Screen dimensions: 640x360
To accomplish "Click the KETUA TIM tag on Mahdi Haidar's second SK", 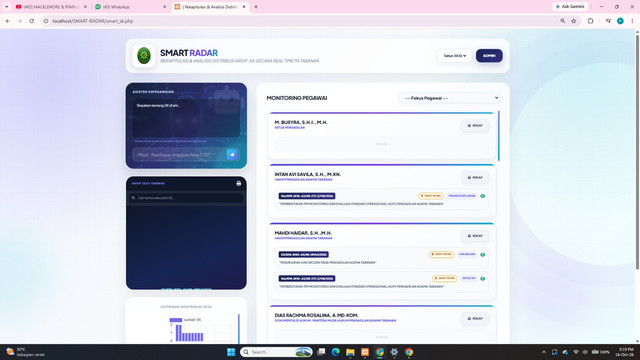I will pyautogui.click(x=469, y=278).
